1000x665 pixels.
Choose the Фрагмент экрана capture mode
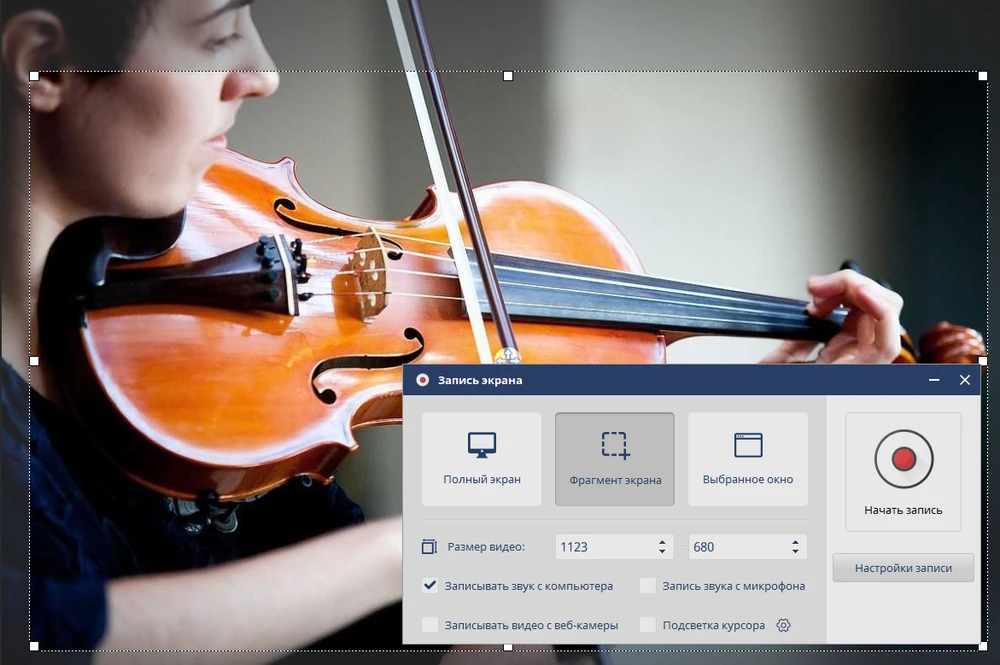click(614, 459)
